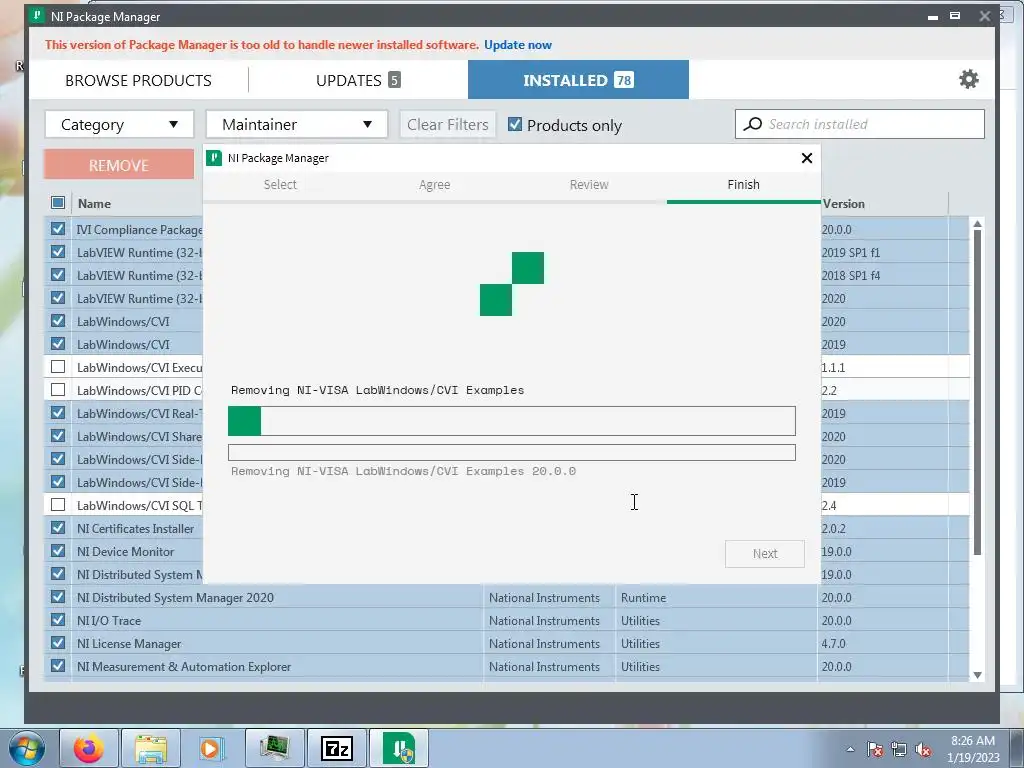Screen dimensions: 1024x768
Task: Click the search magnifier icon
Action: coord(753,124)
